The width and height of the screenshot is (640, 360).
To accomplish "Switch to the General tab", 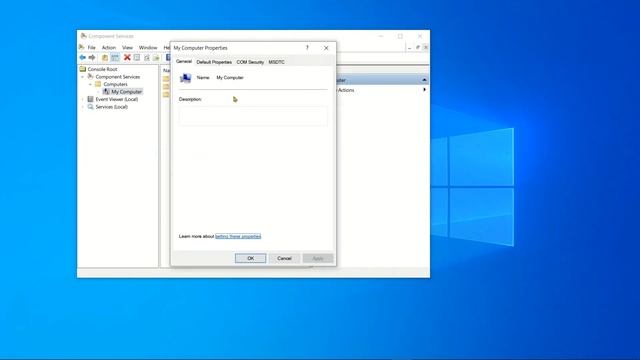I will click(x=184, y=62).
